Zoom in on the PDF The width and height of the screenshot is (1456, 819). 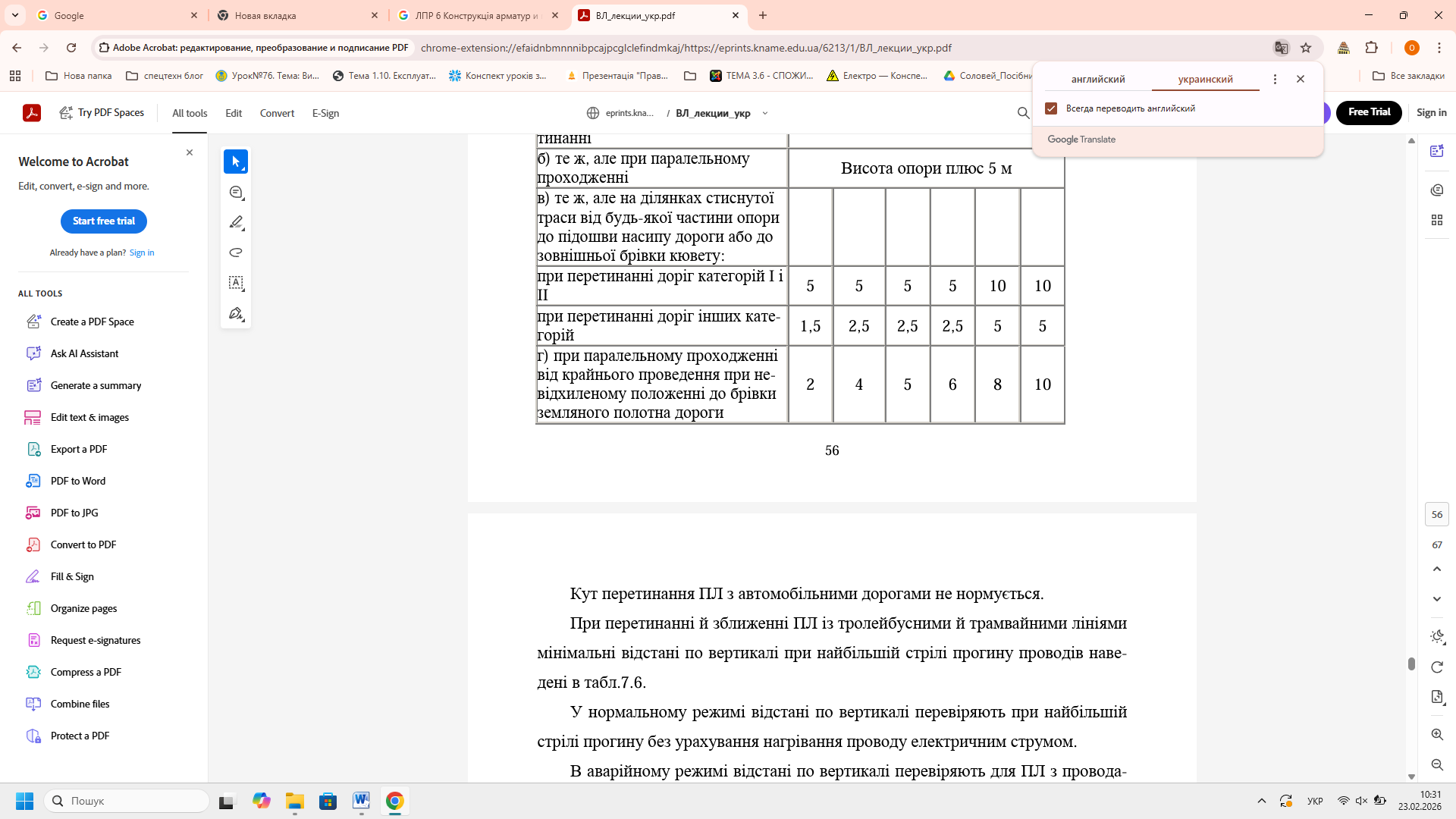[1437, 734]
